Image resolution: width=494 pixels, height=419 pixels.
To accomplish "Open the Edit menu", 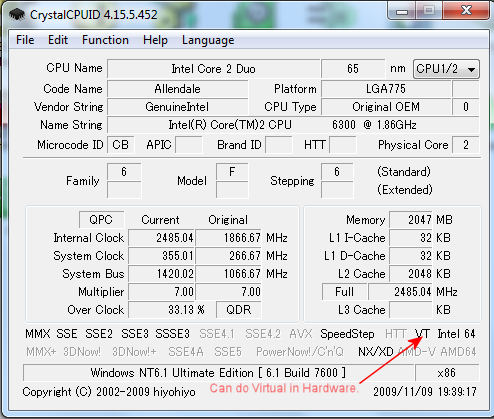I will [x=58, y=40].
